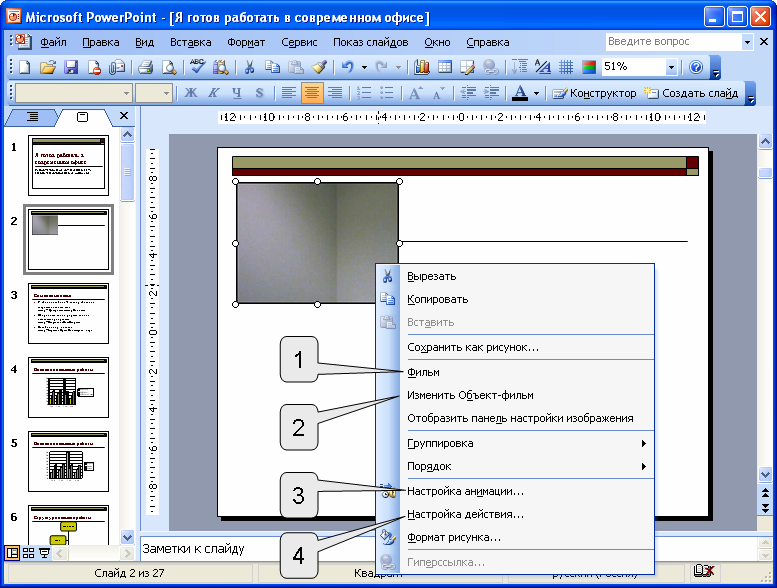Click the Undo arrow icon
777x588 pixels.
347,67
